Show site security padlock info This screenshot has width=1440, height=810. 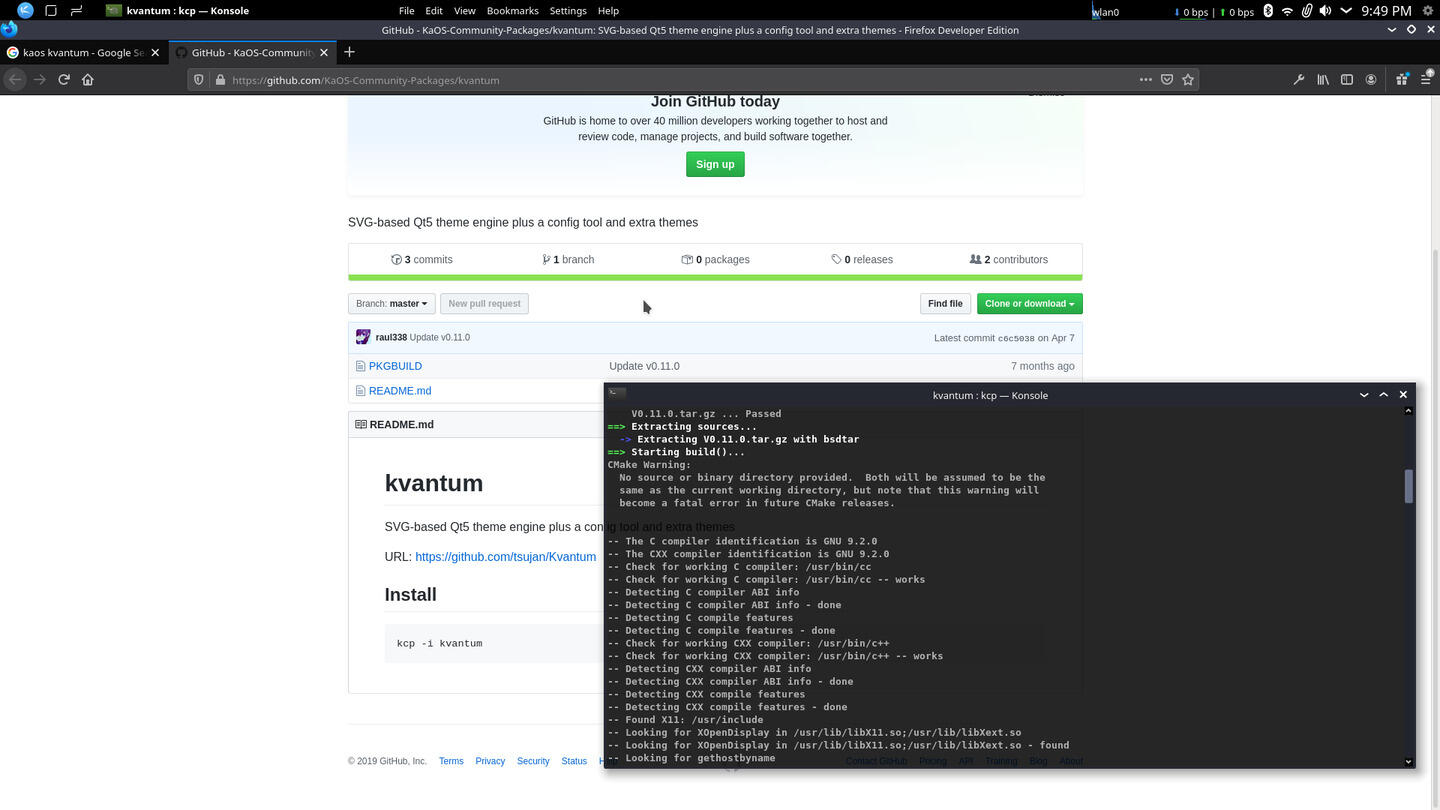[219, 80]
